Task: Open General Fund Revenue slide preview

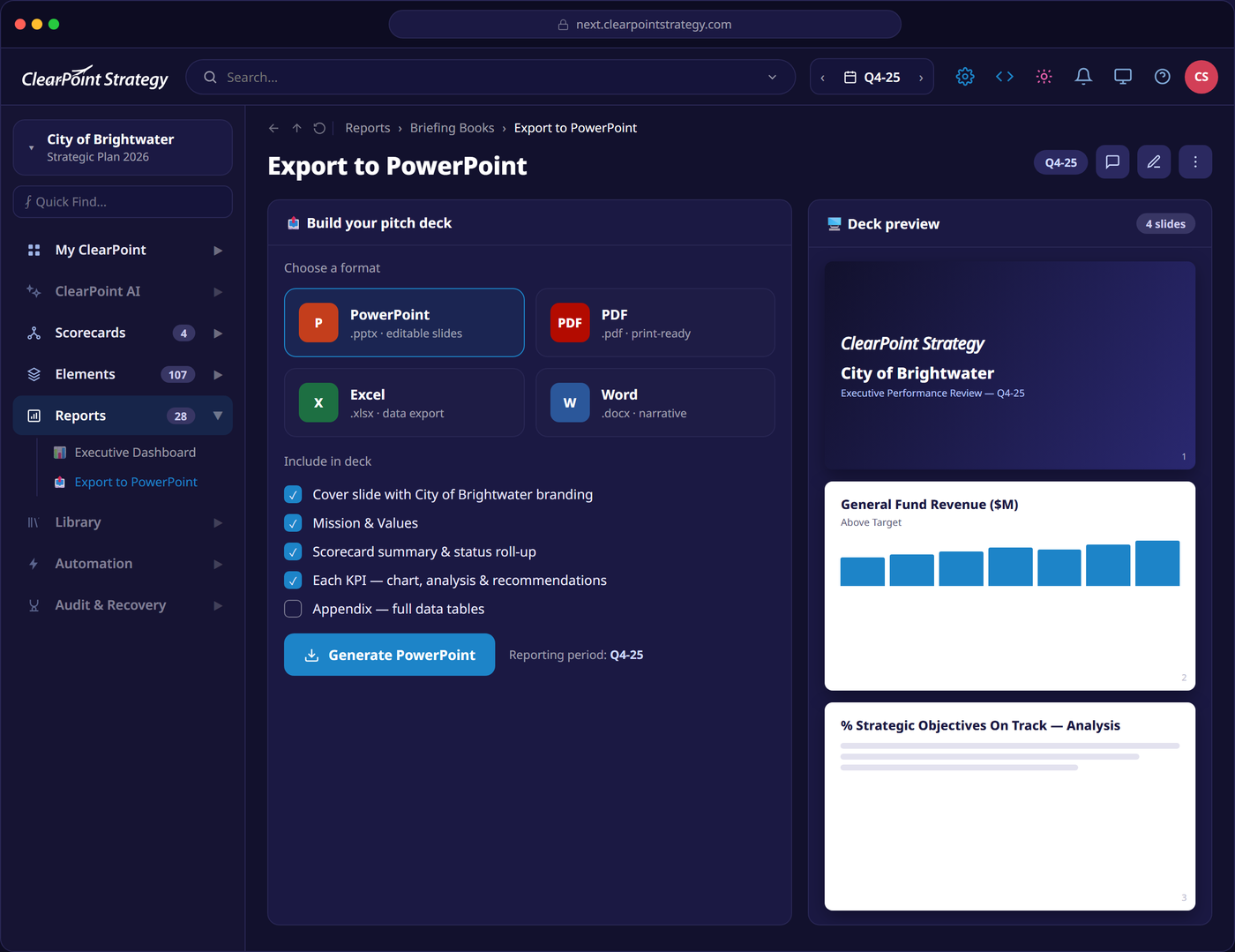Action: pyautogui.click(x=1010, y=587)
